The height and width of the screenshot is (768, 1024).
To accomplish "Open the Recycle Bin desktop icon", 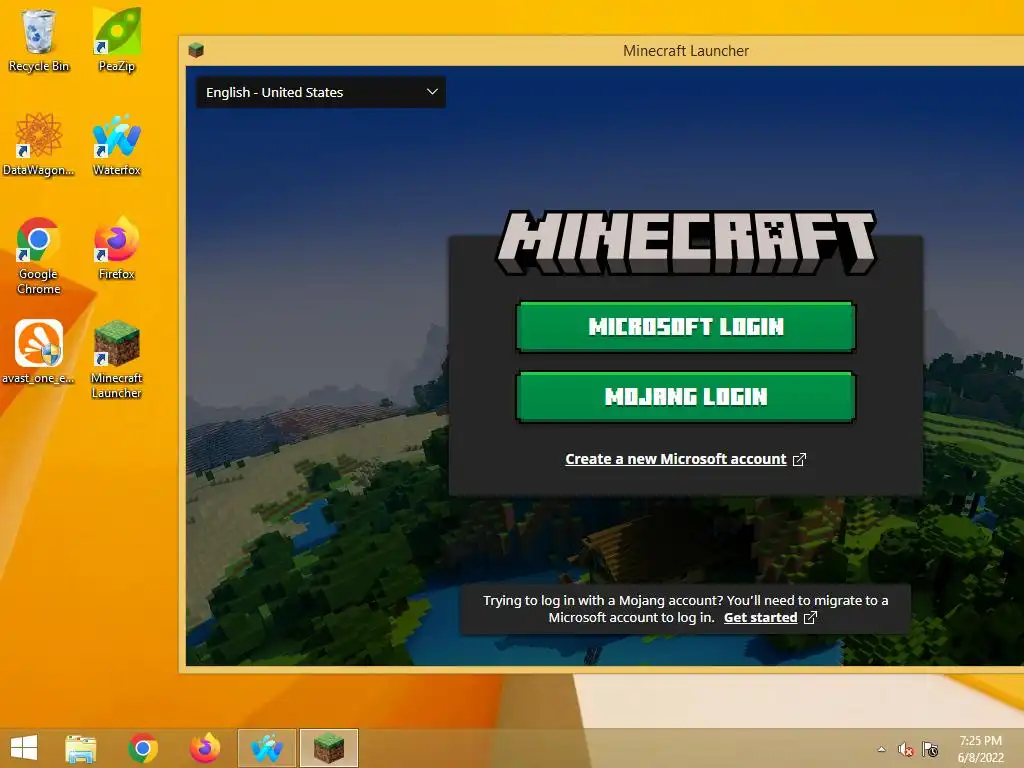I will coord(39,40).
